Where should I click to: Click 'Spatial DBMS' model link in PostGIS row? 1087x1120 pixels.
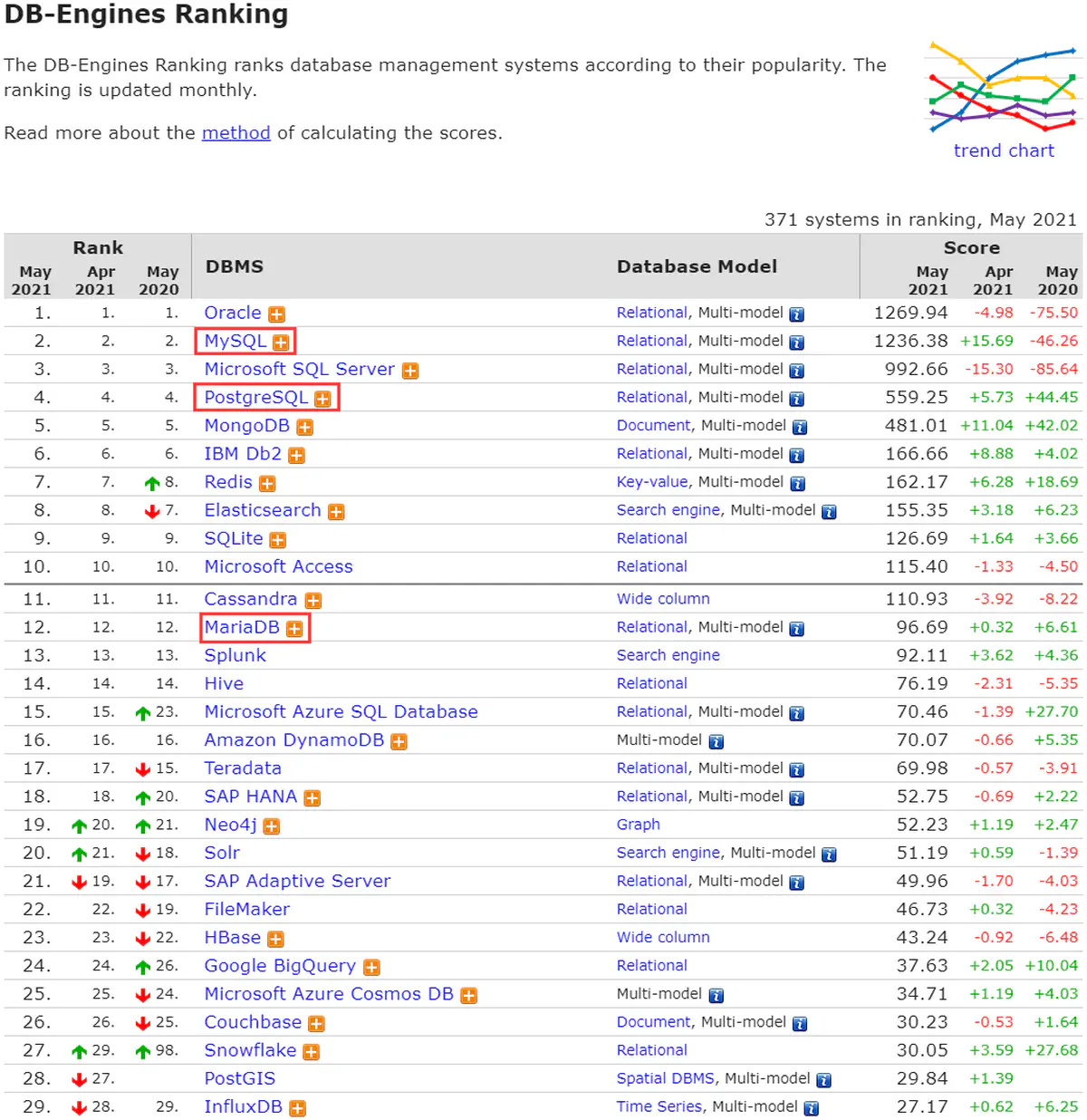click(666, 1078)
